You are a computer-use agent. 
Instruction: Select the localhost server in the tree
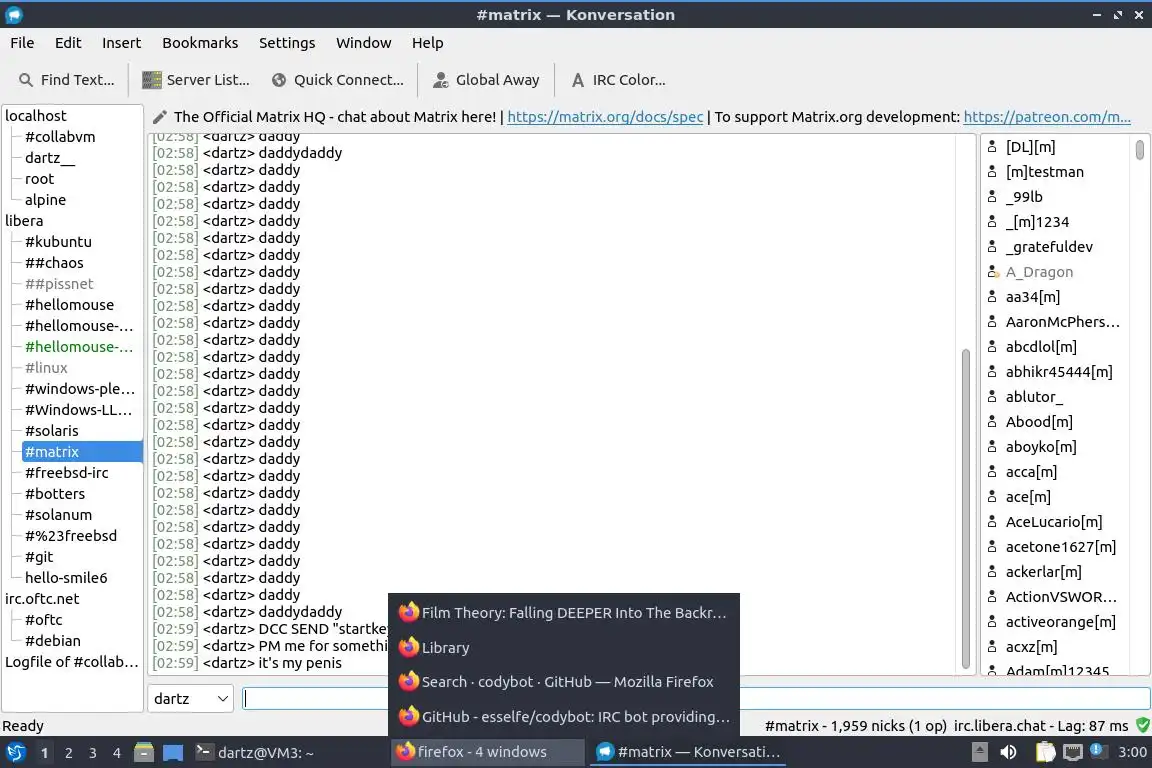click(x=35, y=115)
